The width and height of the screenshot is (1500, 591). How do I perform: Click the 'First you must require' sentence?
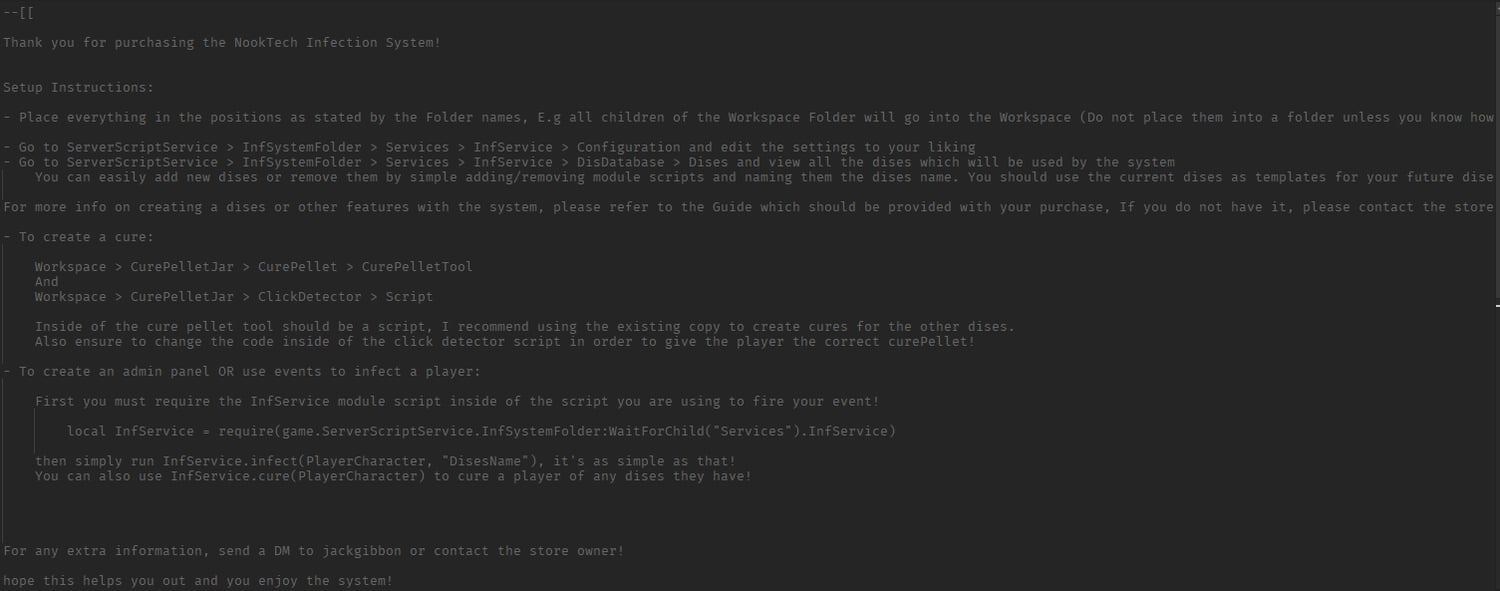tap(456, 401)
